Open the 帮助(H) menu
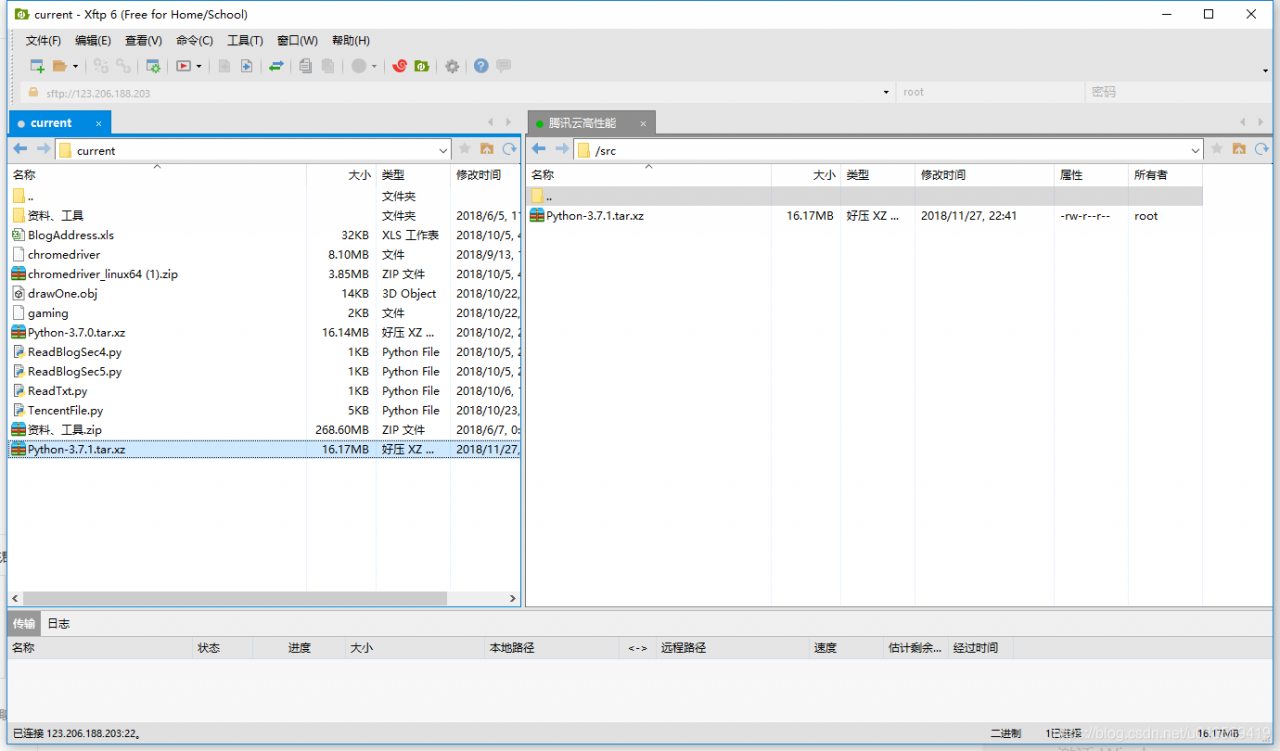 350,40
